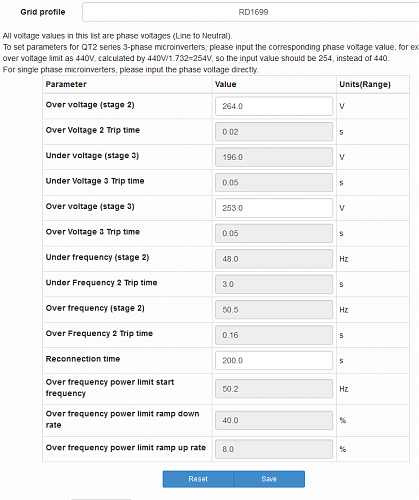
Task: Focus the Under frequency (stage 2) field
Action: [x=274, y=259]
